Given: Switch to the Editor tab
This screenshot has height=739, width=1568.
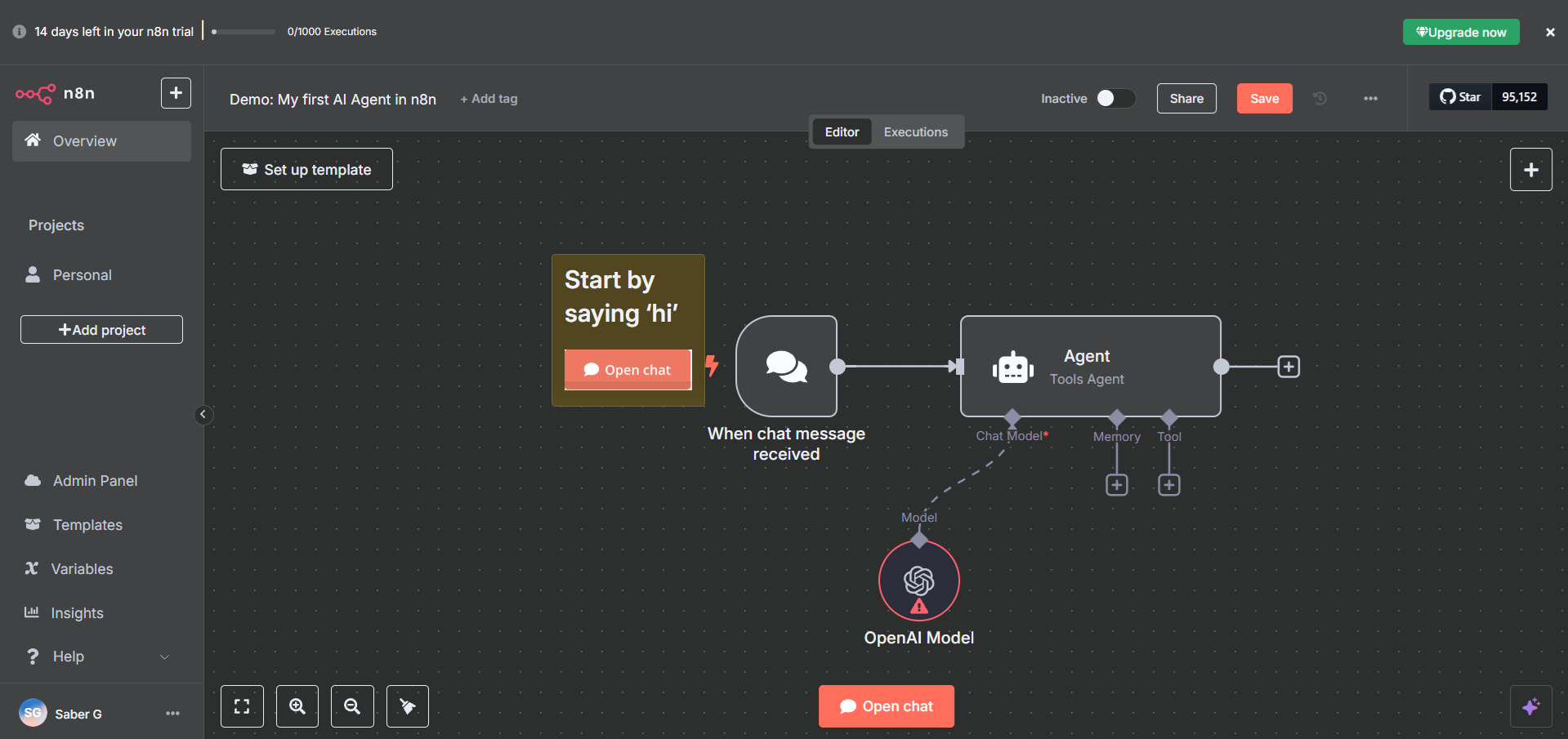Looking at the screenshot, I should (842, 132).
